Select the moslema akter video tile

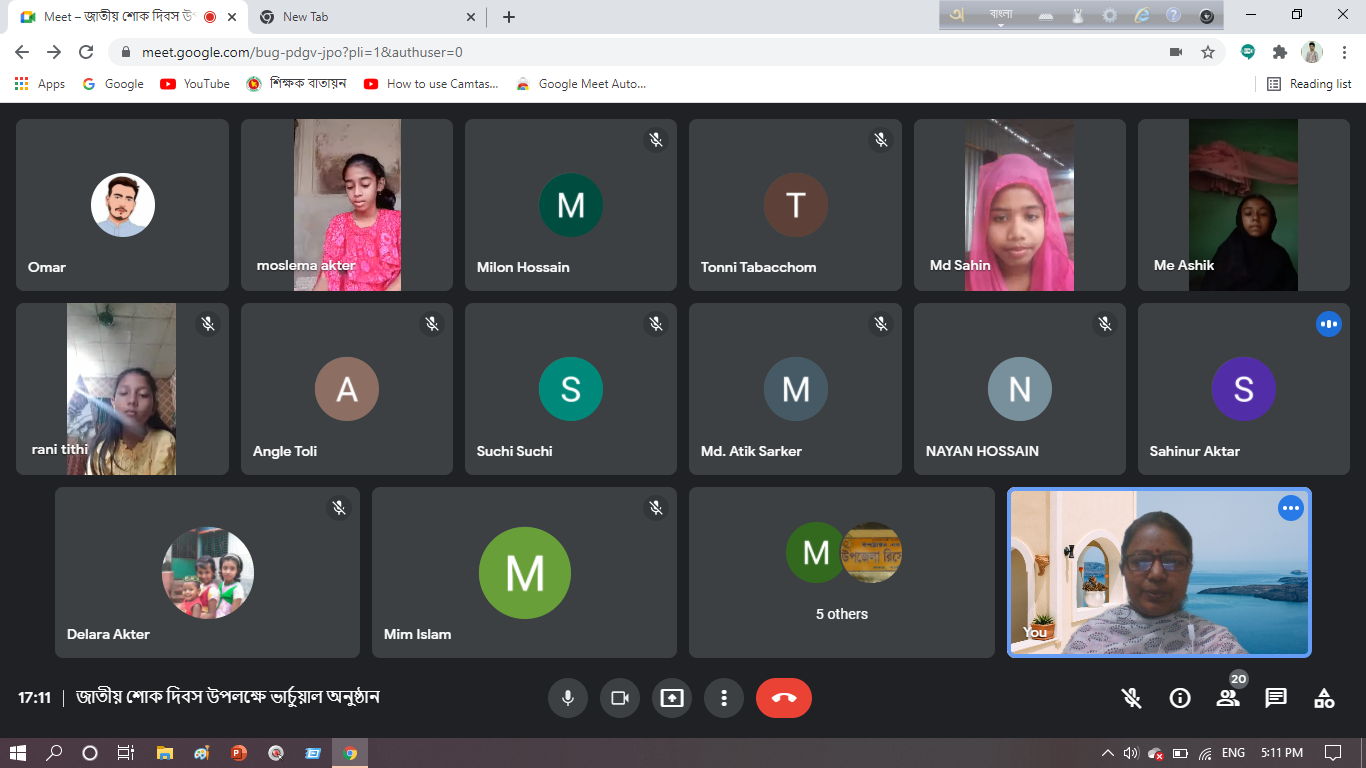pyautogui.click(x=347, y=205)
